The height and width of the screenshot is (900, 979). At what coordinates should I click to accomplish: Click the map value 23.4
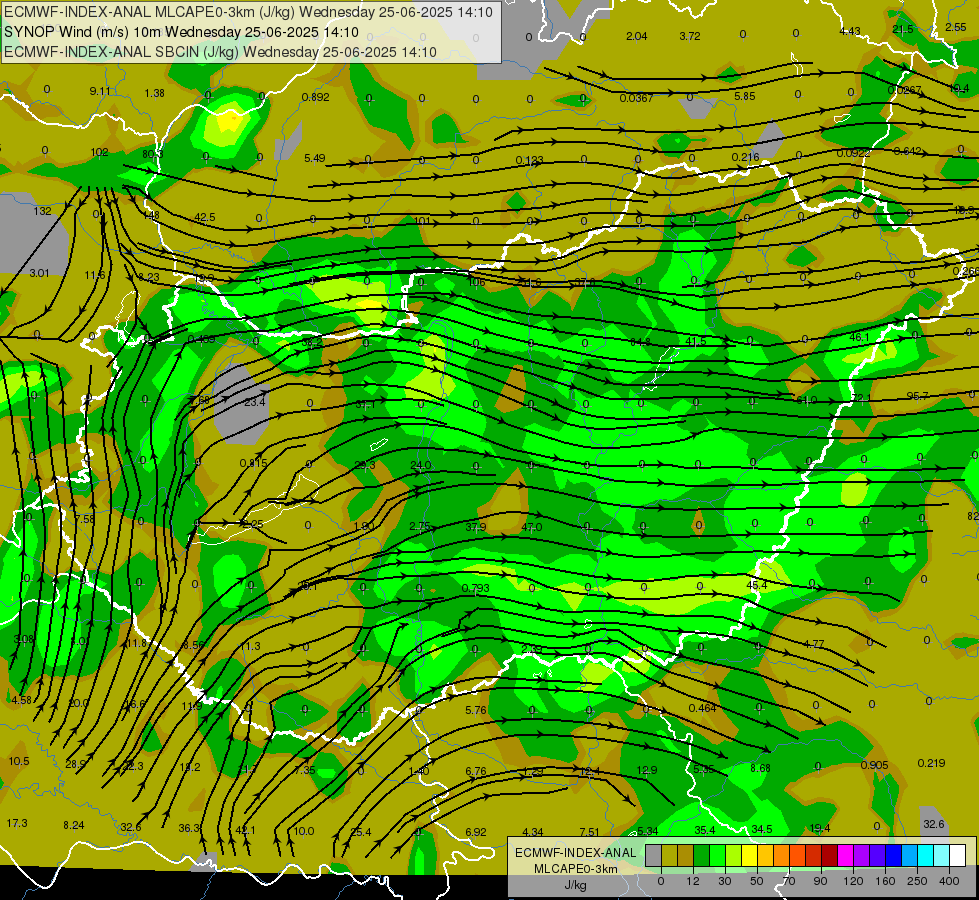255,402
